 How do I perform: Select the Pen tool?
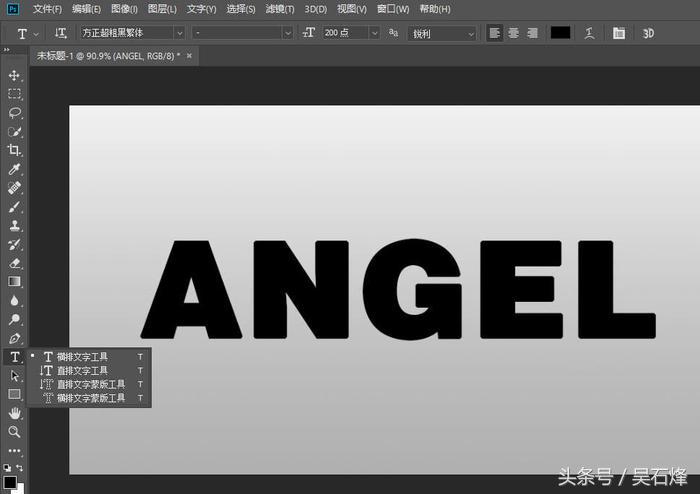click(x=14, y=338)
